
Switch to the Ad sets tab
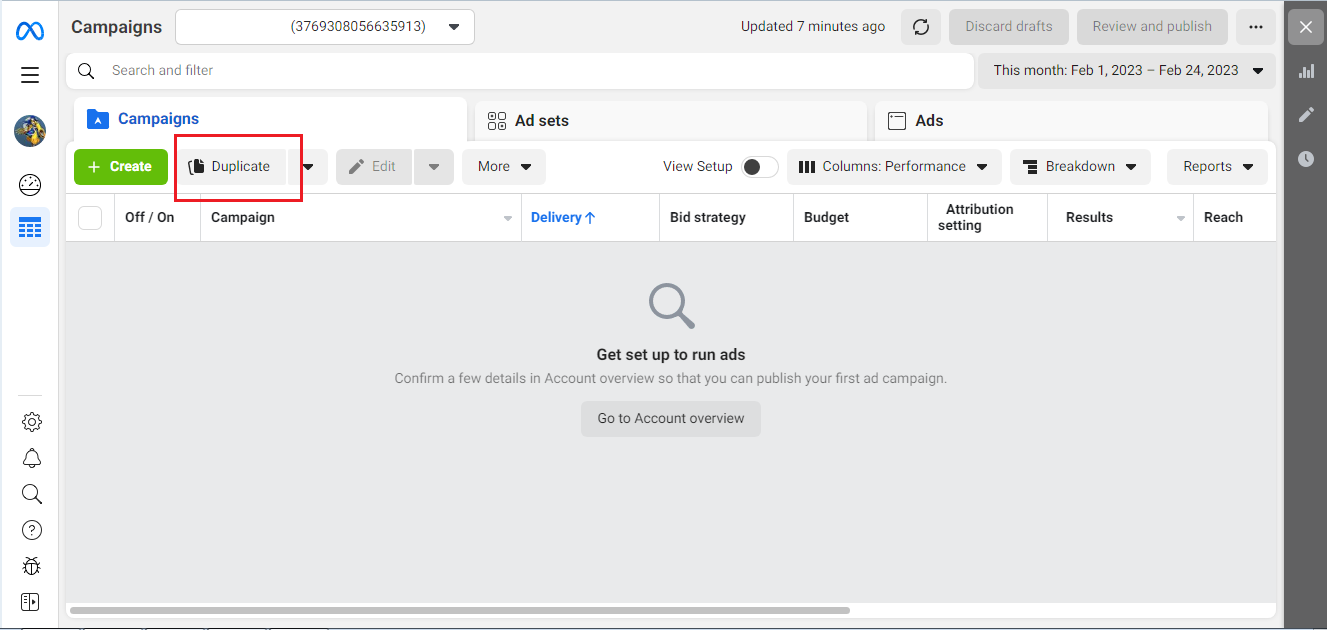click(670, 121)
